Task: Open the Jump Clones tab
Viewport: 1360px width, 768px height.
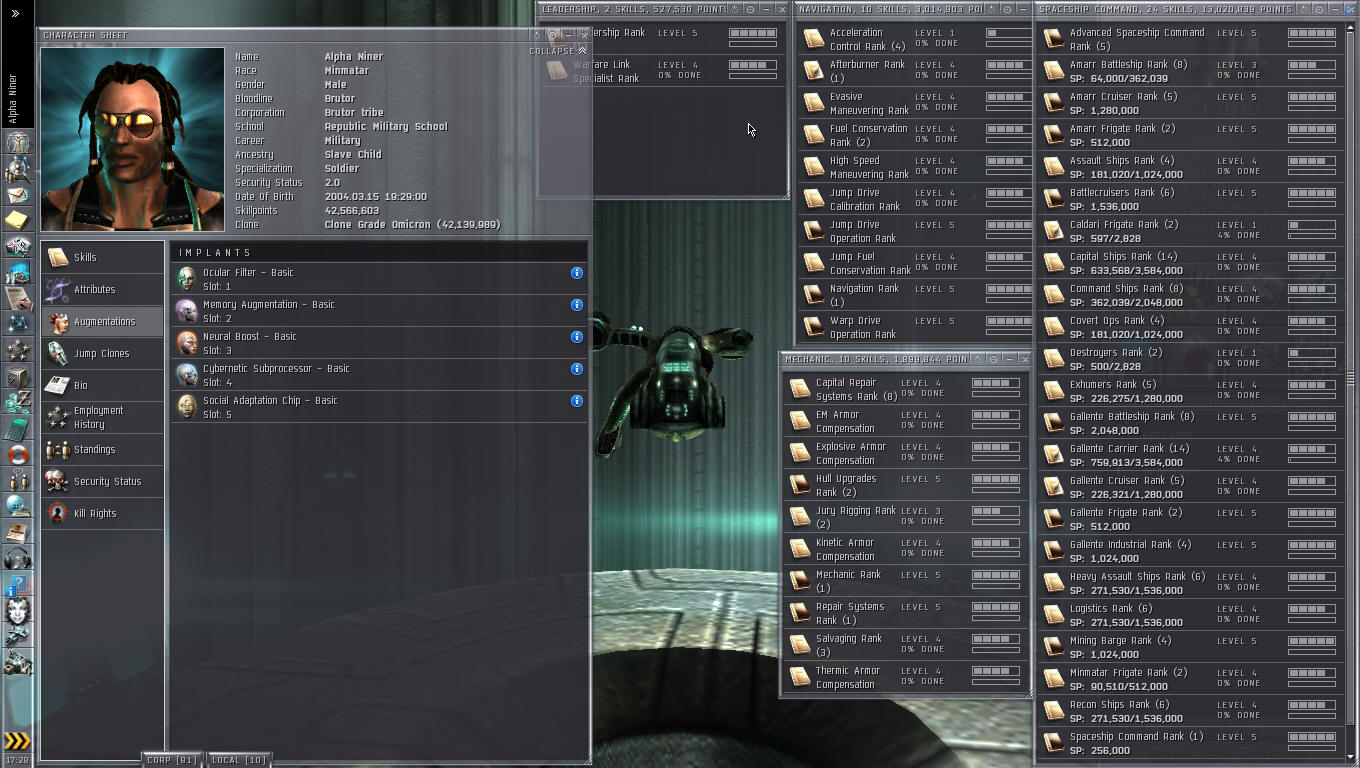Action: tap(102, 353)
